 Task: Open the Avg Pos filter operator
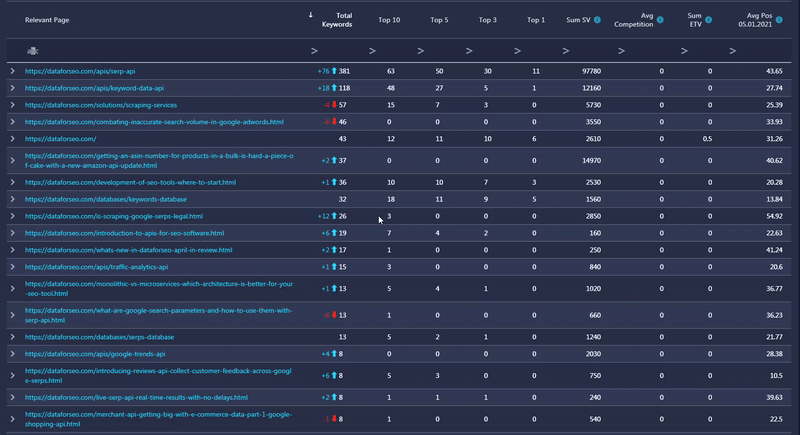pyautogui.click(x=733, y=50)
